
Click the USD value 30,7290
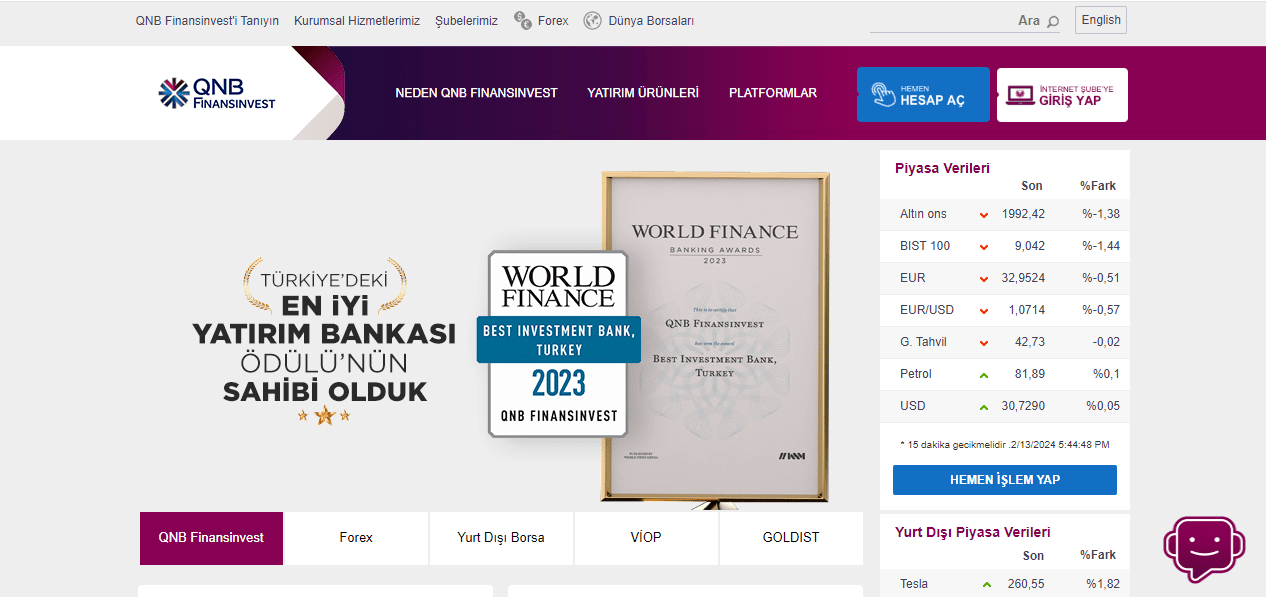(1023, 406)
